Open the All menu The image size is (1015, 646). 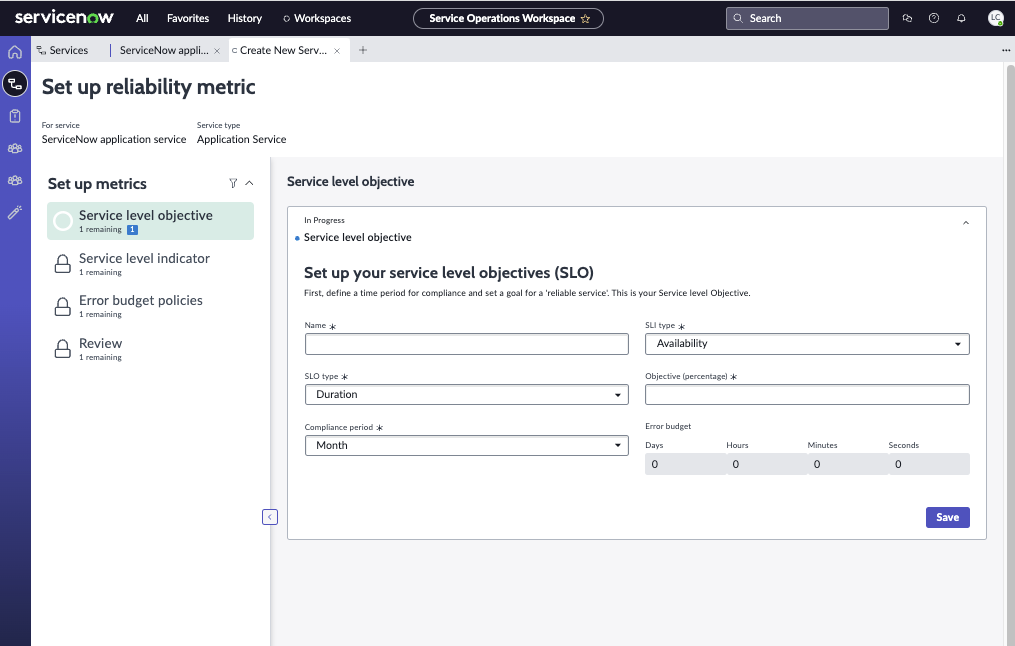[x=142, y=18]
